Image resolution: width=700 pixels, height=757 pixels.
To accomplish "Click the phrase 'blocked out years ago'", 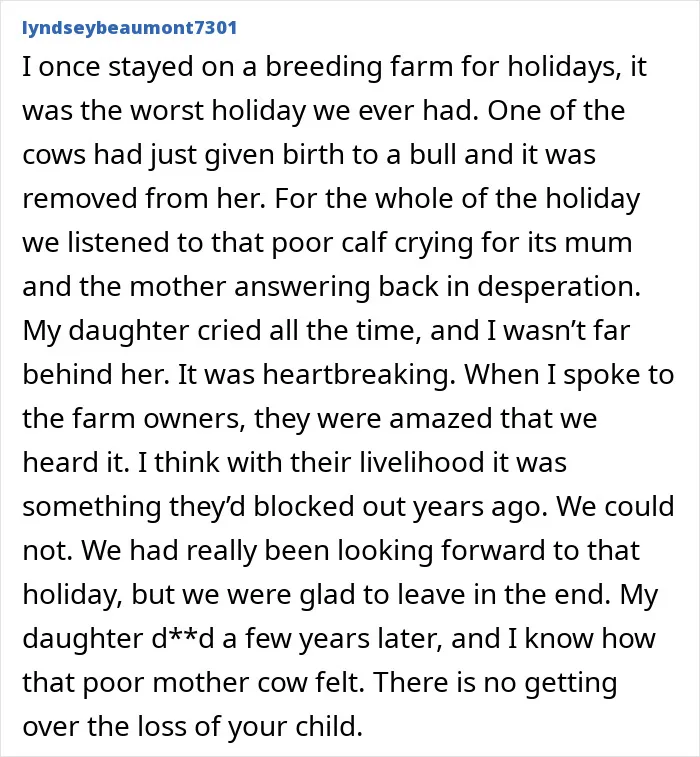I will pos(401,507).
